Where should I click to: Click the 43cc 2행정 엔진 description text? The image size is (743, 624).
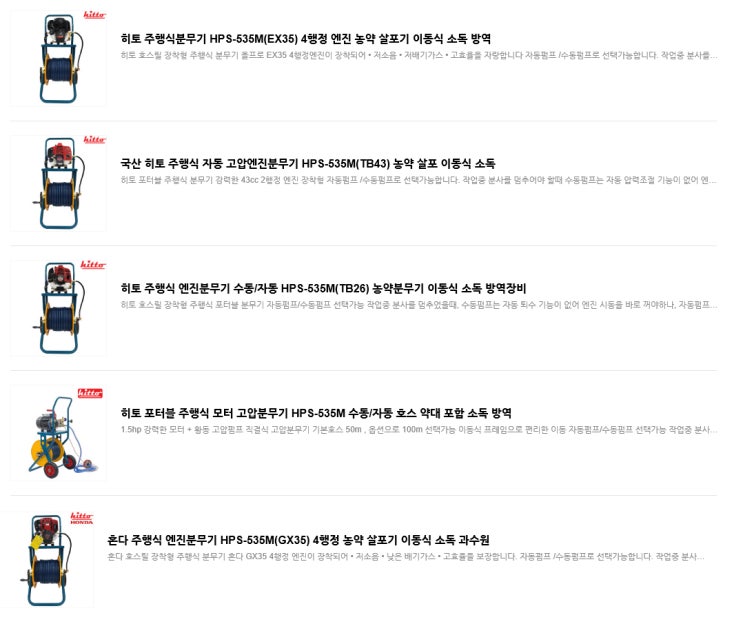[x=419, y=180]
